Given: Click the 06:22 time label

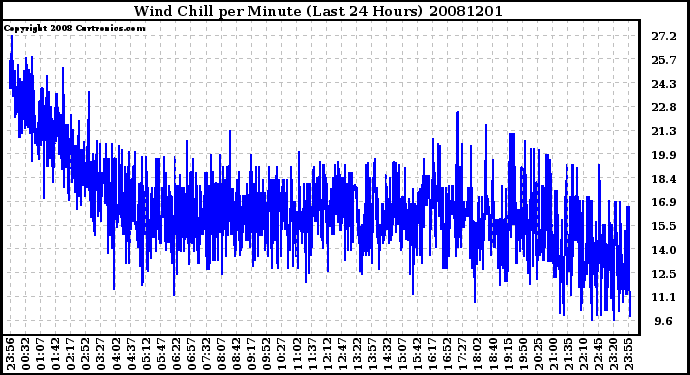Looking at the screenshot, I should (x=176, y=354).
